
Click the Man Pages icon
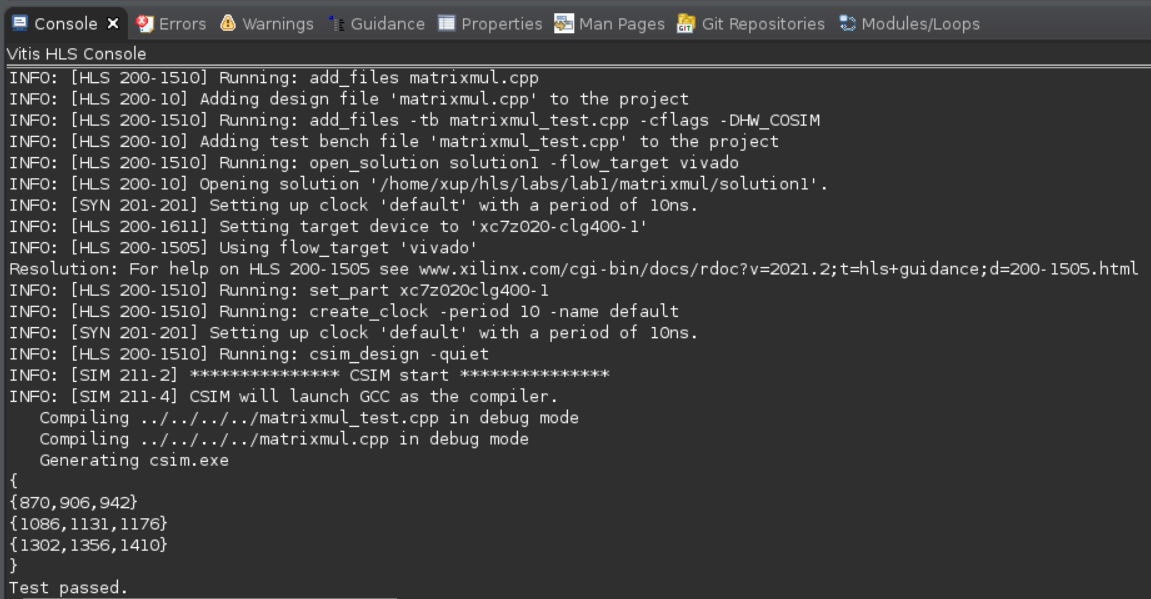[563, 23]
